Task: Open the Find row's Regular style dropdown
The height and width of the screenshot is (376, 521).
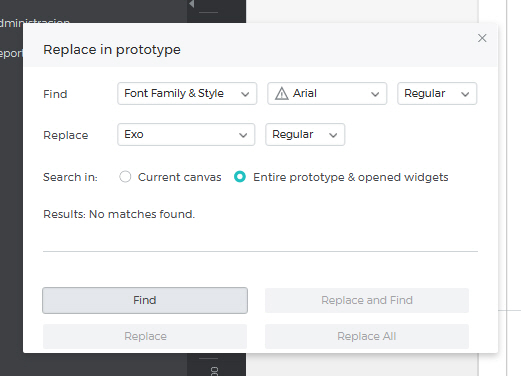Action: coord(437,94)
